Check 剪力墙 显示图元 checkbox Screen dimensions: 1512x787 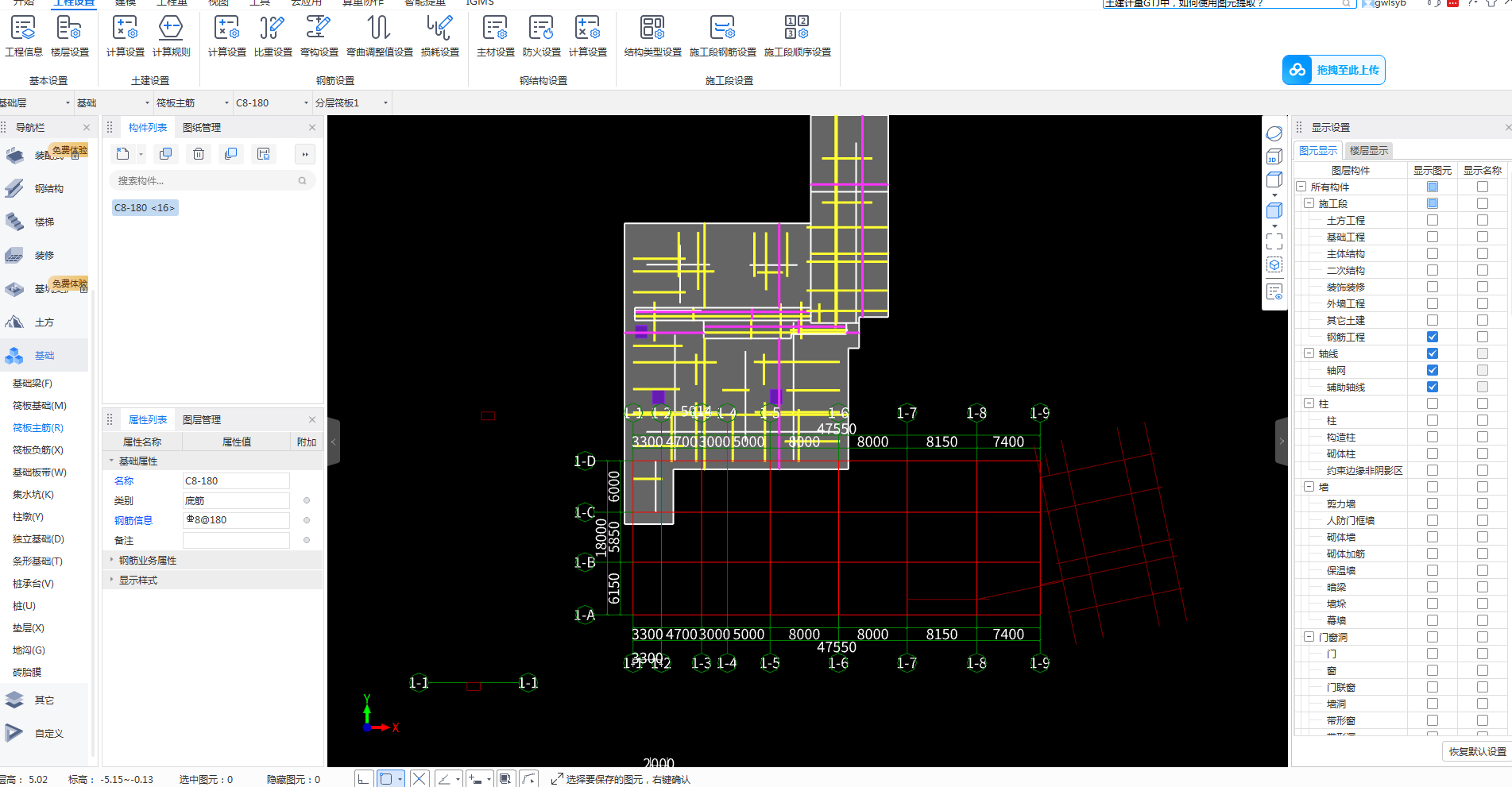[x=1432, y=503]
